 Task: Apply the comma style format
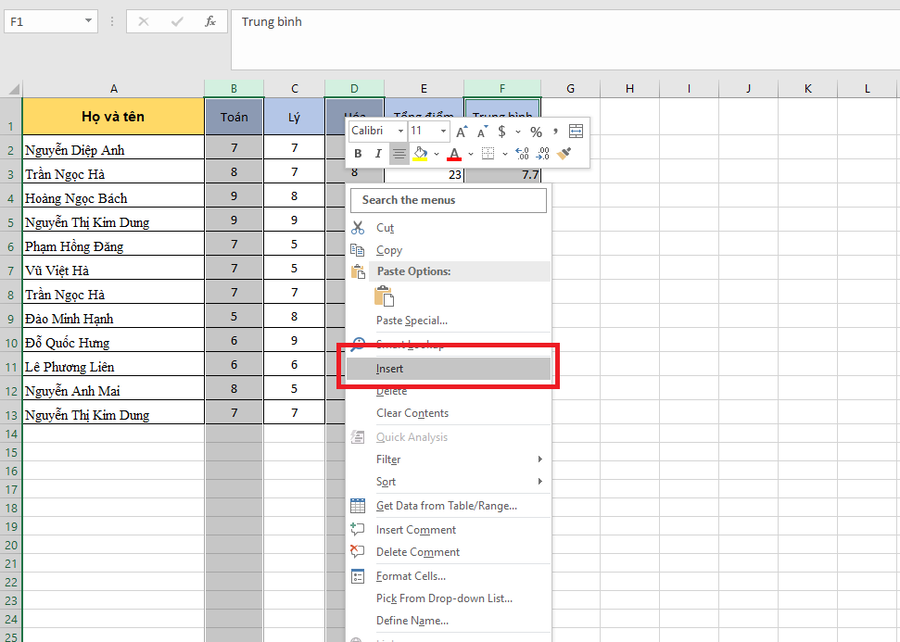[x=555, y=132]
